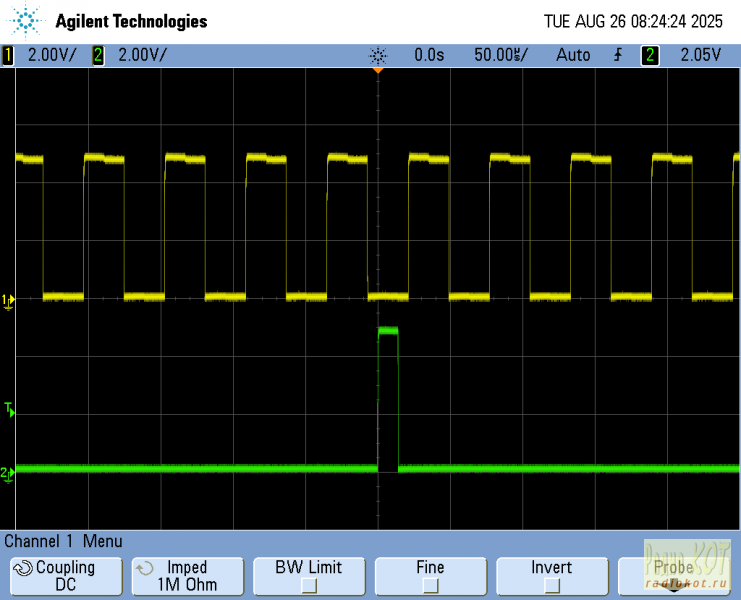Click the Auto trigger mode label
This screenshot has height=600, width=741.
click(573, 56)
